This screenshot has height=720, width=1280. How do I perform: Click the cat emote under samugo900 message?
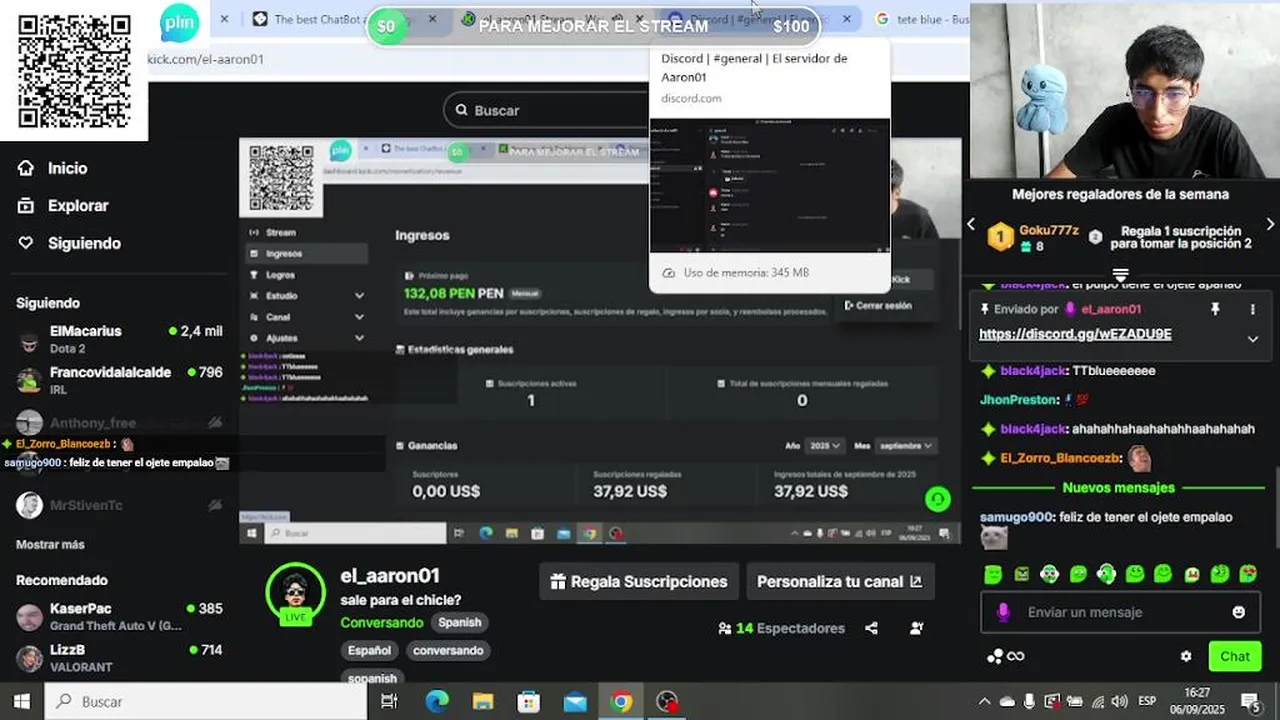point(993,538)
